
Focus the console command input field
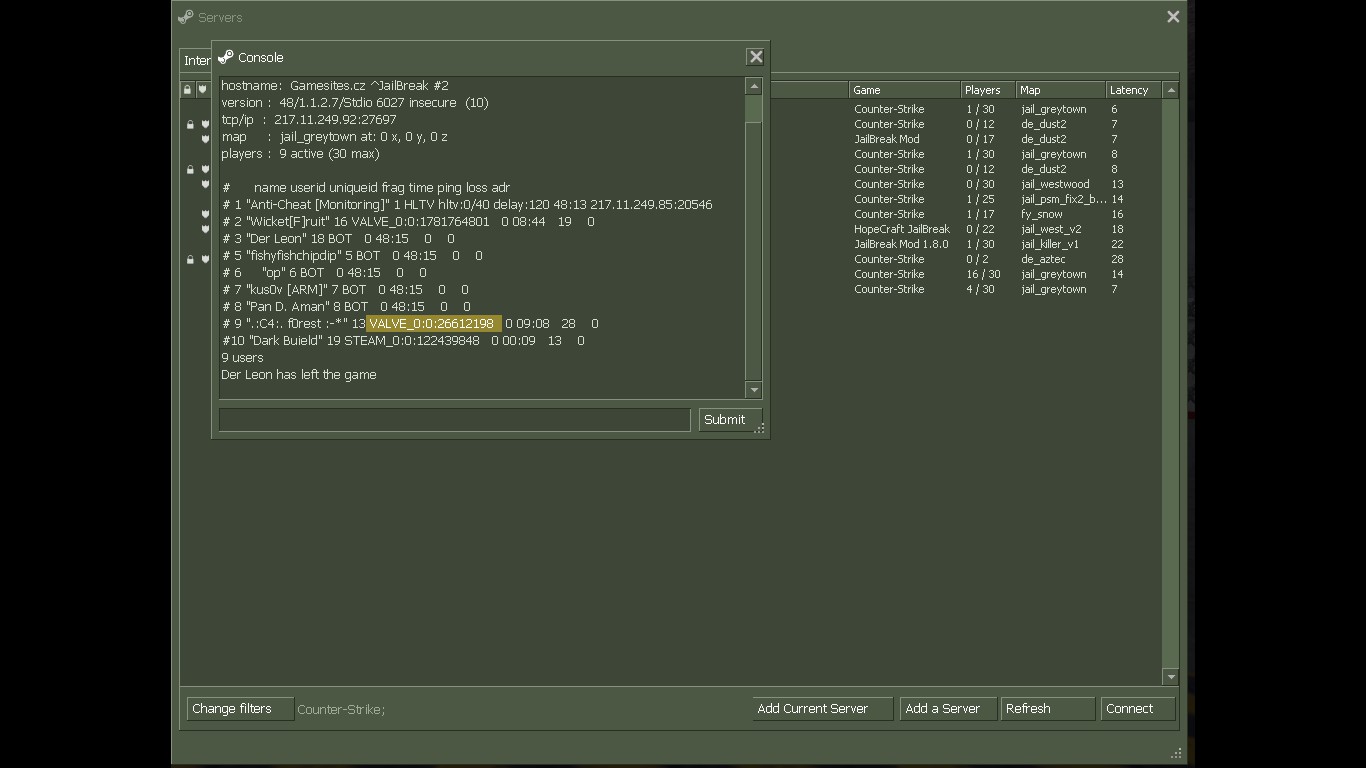click(x=455, y=420)
